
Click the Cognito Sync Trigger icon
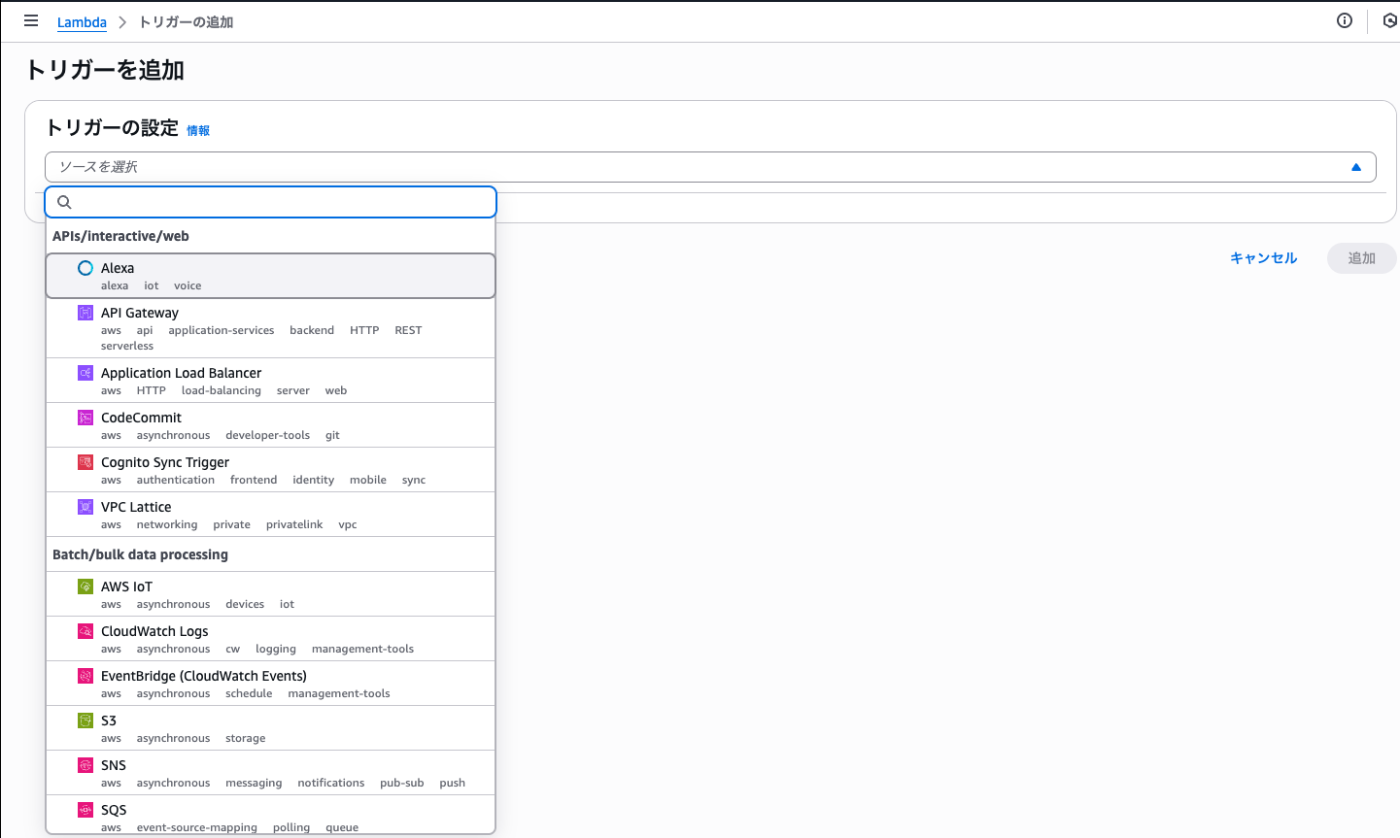86,462
